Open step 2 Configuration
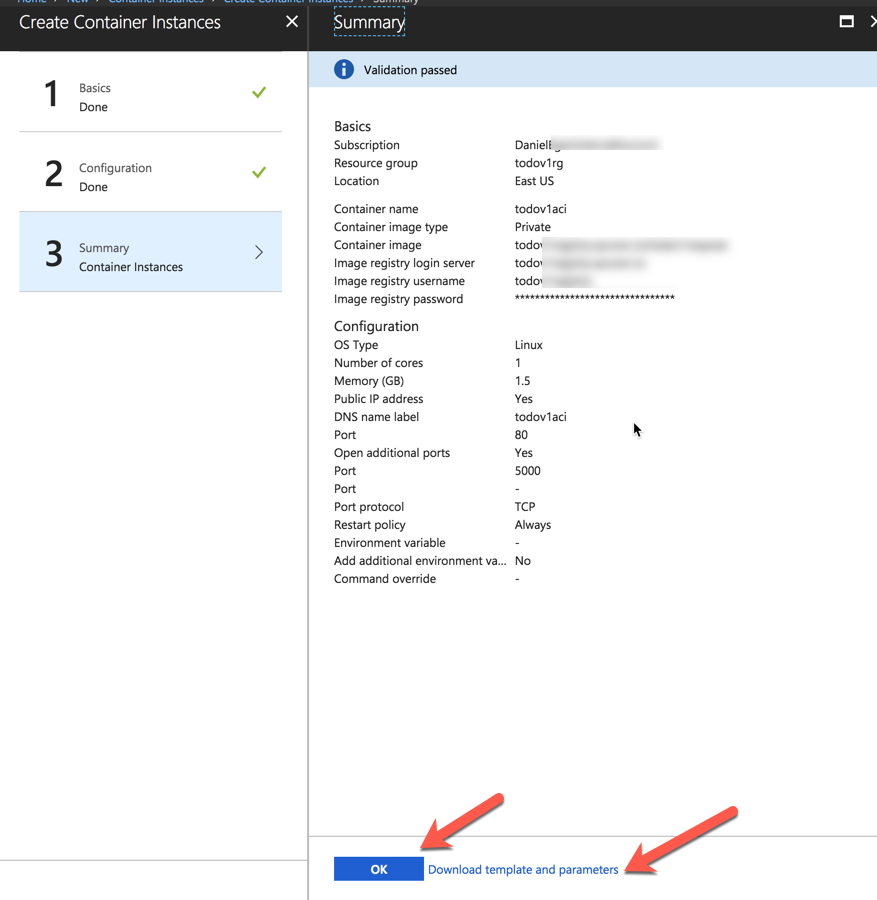Image resolution: width=877 pixels, height=900 pixels. 150,172
